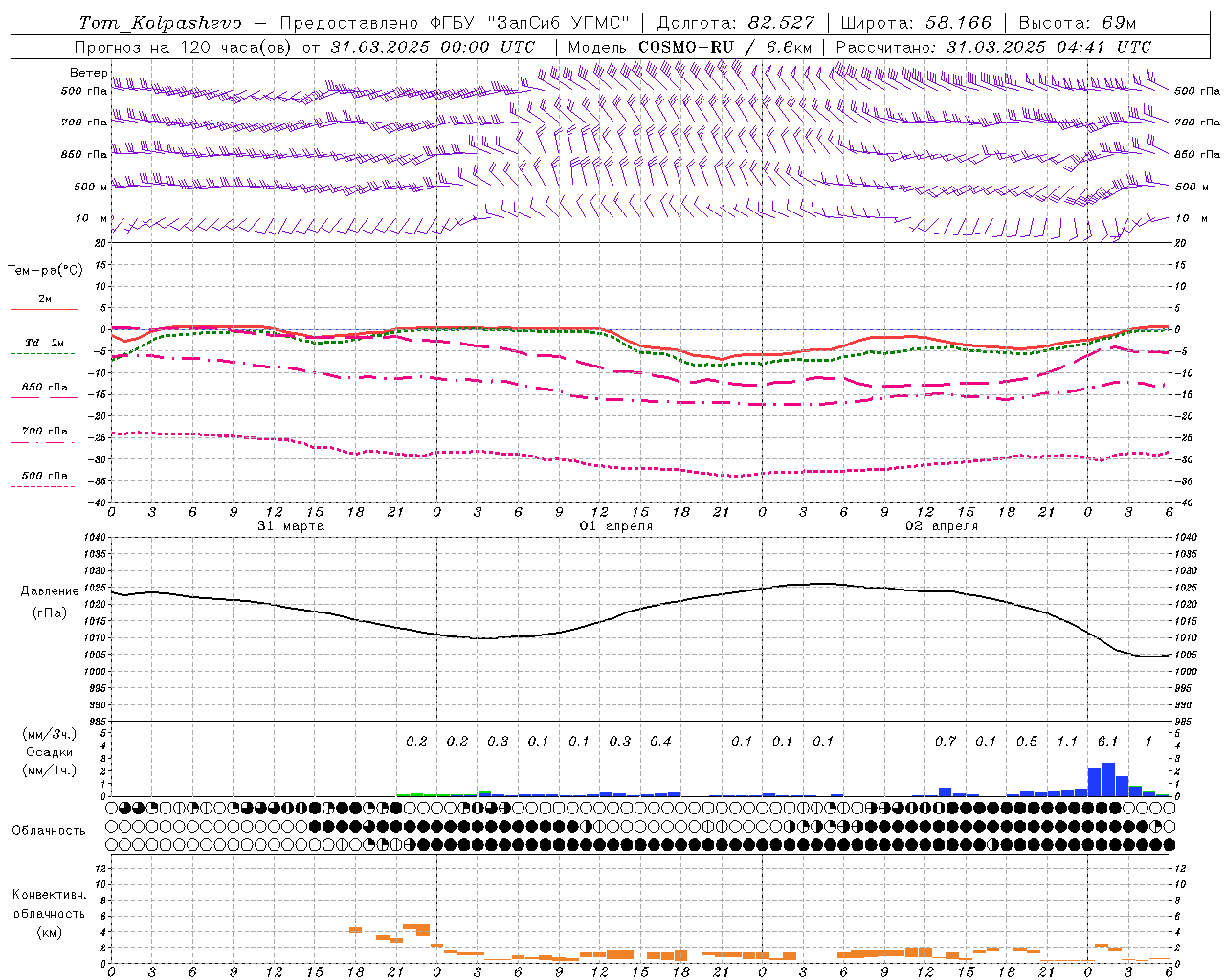Click the Осадки precipitation label
1225x980 pixels.
tap(49, 752)
